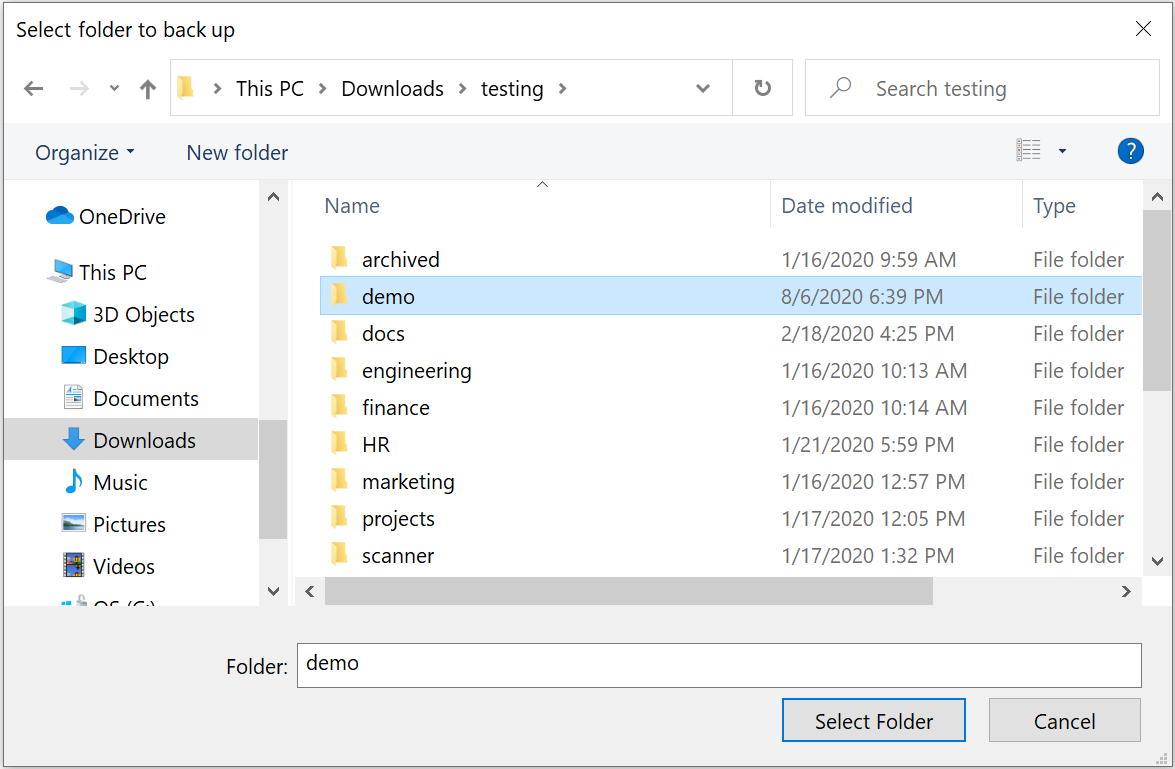The height and width of the screenshot is (769, 1175).
Task: Go up one folder level
Action: 148,89
